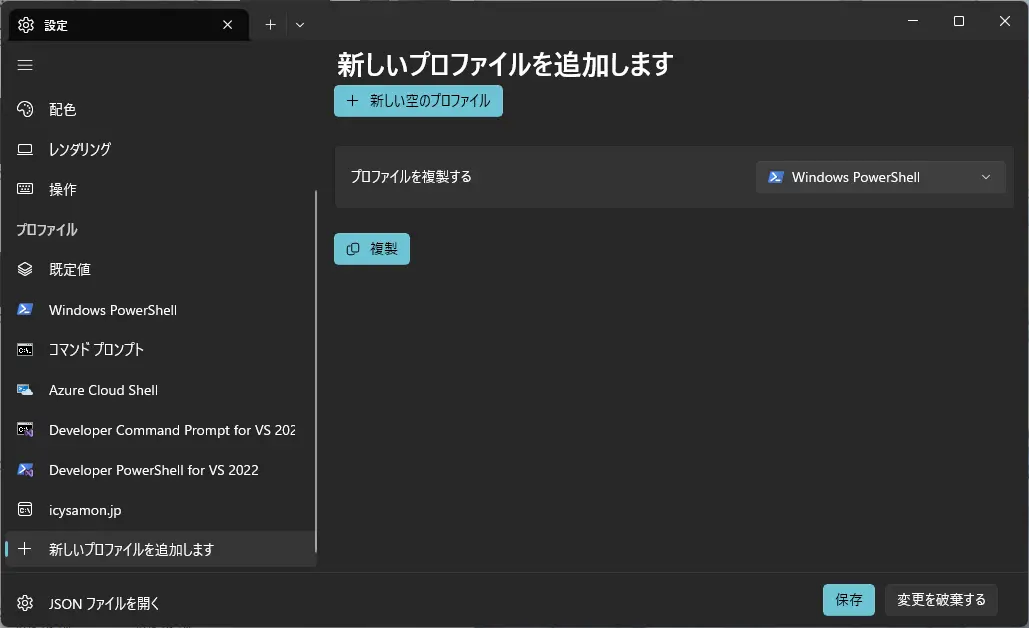Click the JSON ファイルを開く gear icon

(25, 603)
